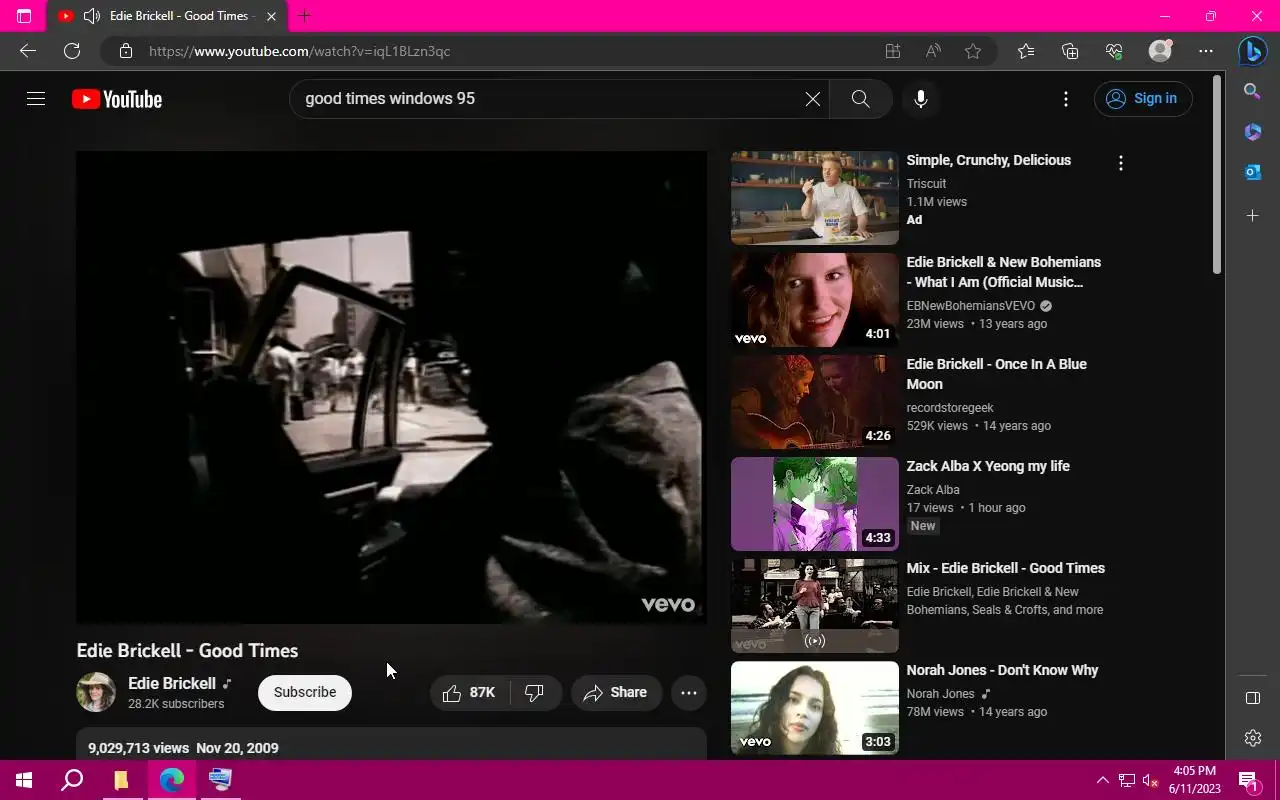Open File Explorer from taskbar

[x=121, y=780]
